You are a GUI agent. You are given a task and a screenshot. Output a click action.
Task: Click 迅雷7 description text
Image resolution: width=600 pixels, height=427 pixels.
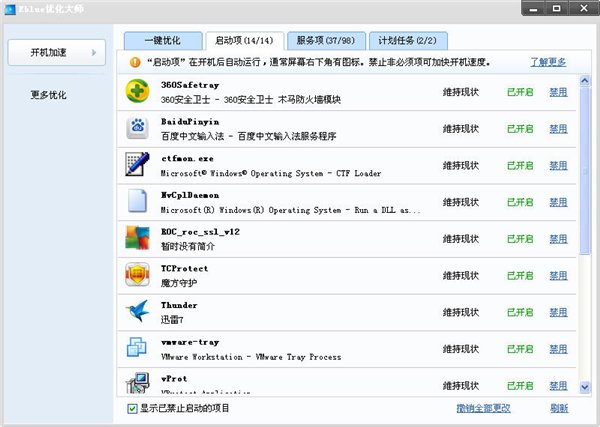(x=172, y=320)
